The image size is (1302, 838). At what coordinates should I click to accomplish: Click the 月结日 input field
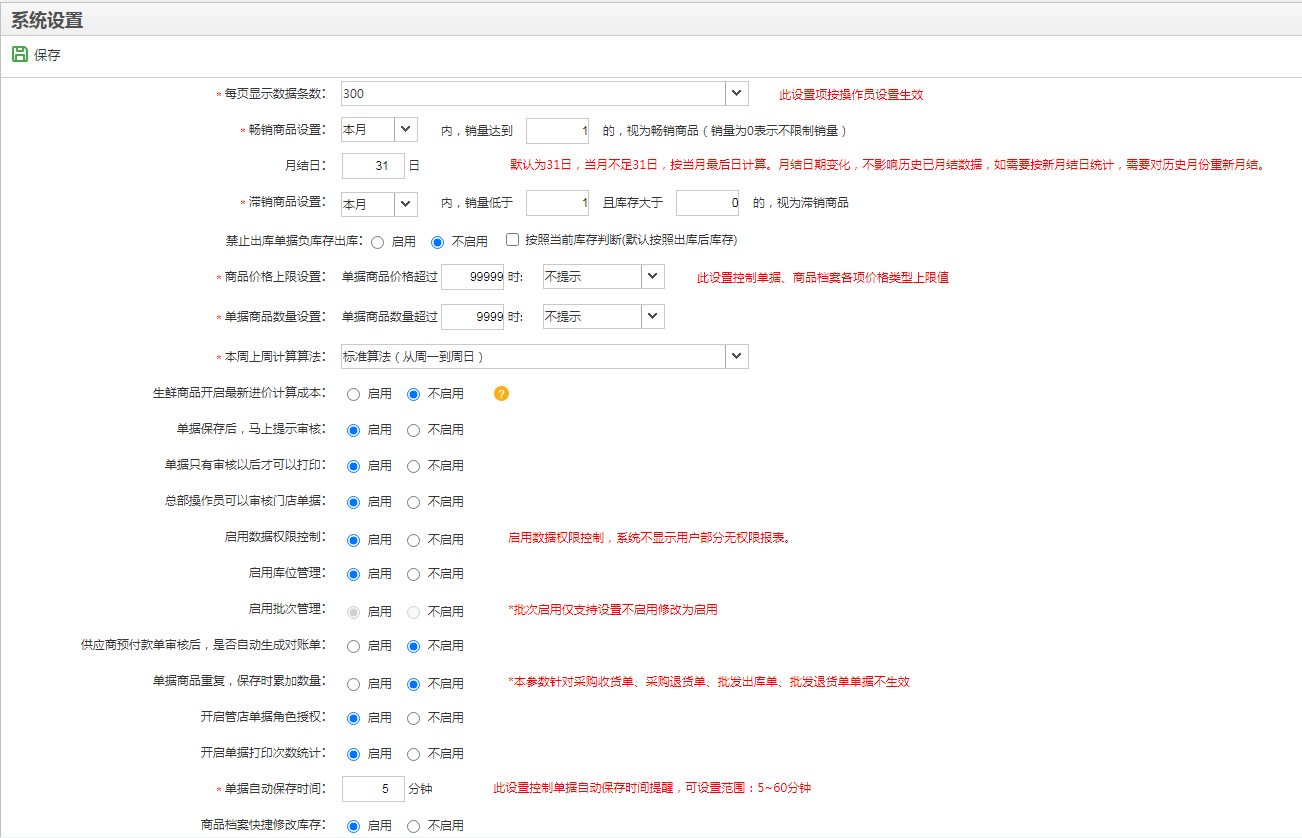pos(373,166)
